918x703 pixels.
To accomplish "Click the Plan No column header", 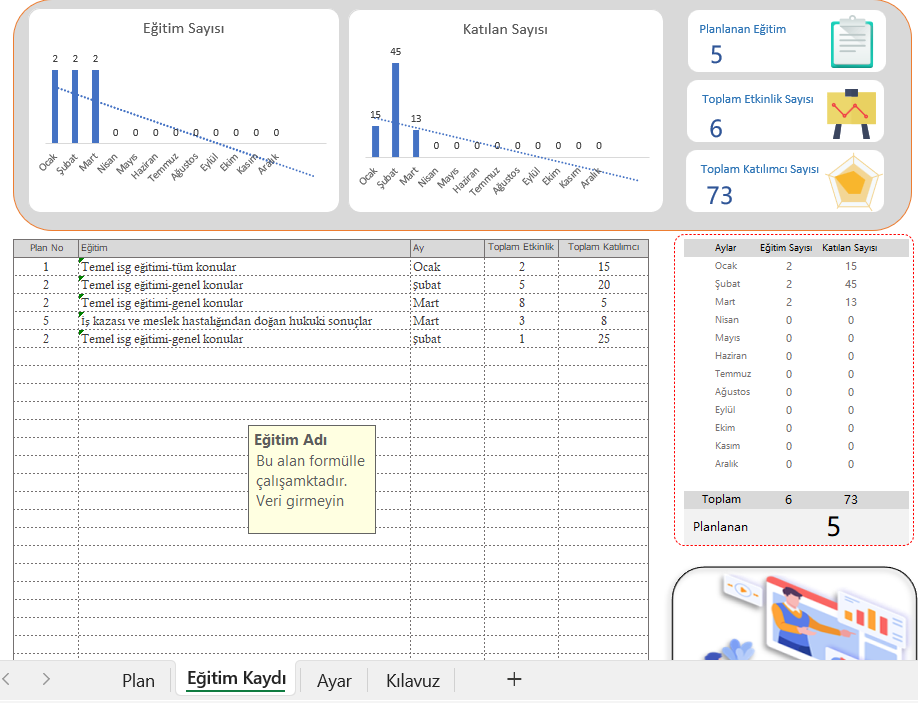I will pyautogui.click(x=46, y=248).
